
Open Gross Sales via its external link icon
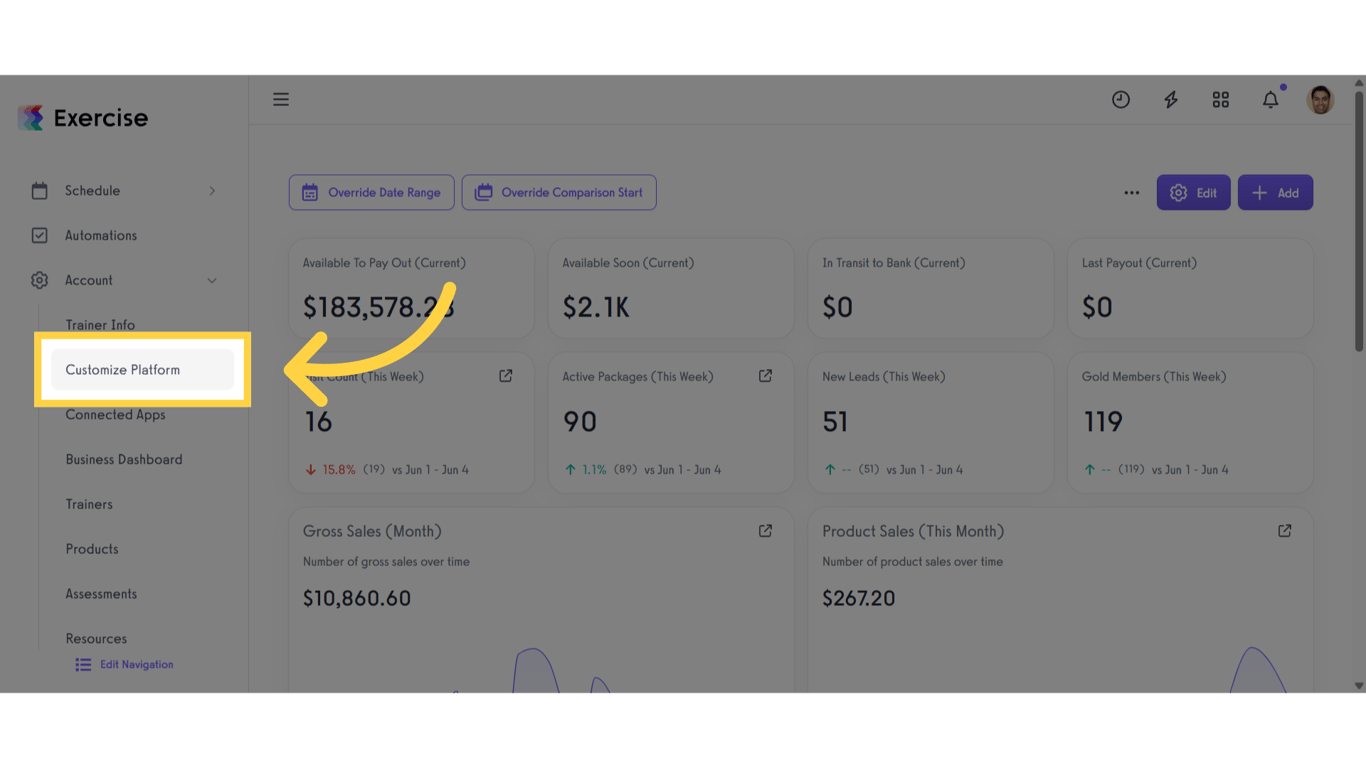click(765, 530)
